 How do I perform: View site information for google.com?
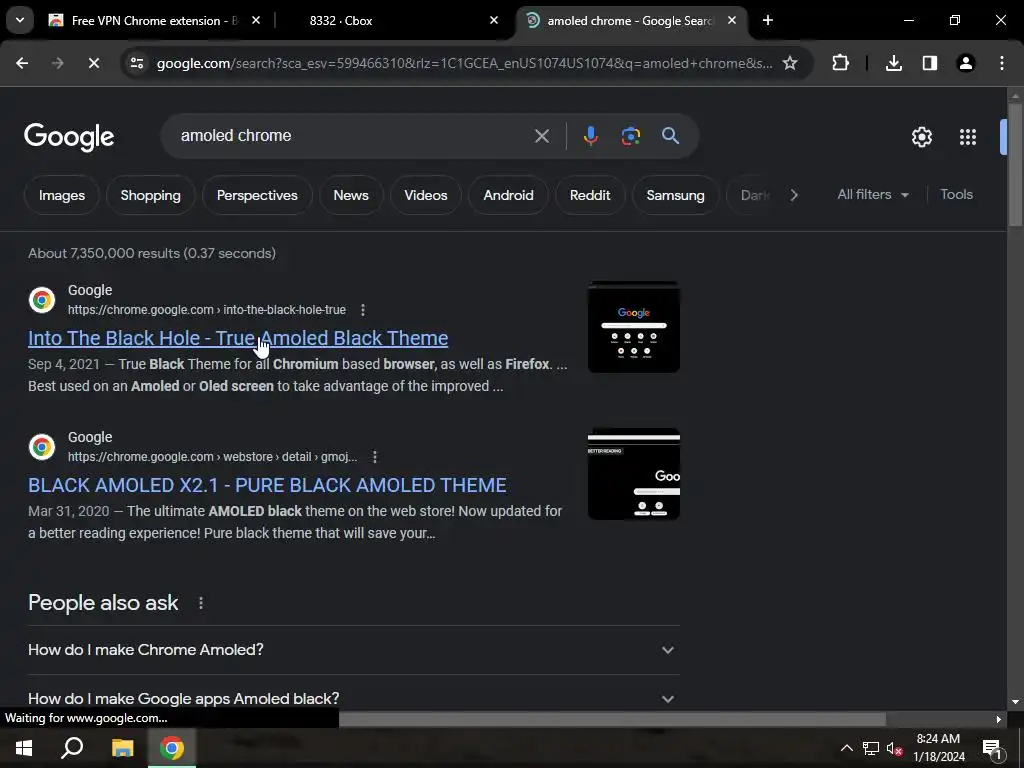pyautogui.click(x=137, y=63)
